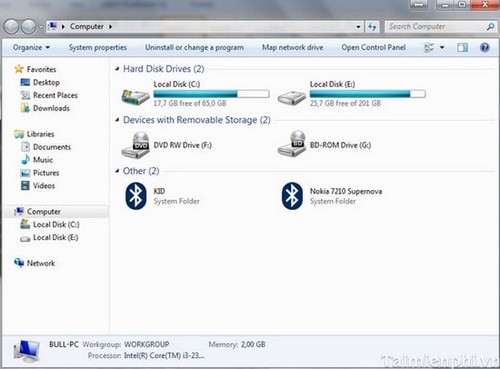Click the Favorites star icon

(x=19, y=69)
